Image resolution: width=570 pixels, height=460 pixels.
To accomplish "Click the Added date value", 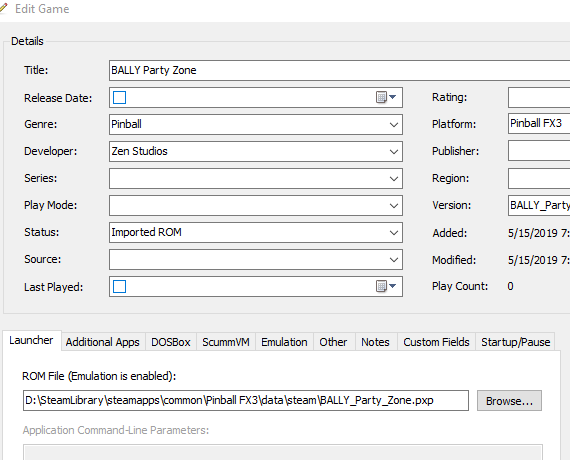I will [539, 233].
